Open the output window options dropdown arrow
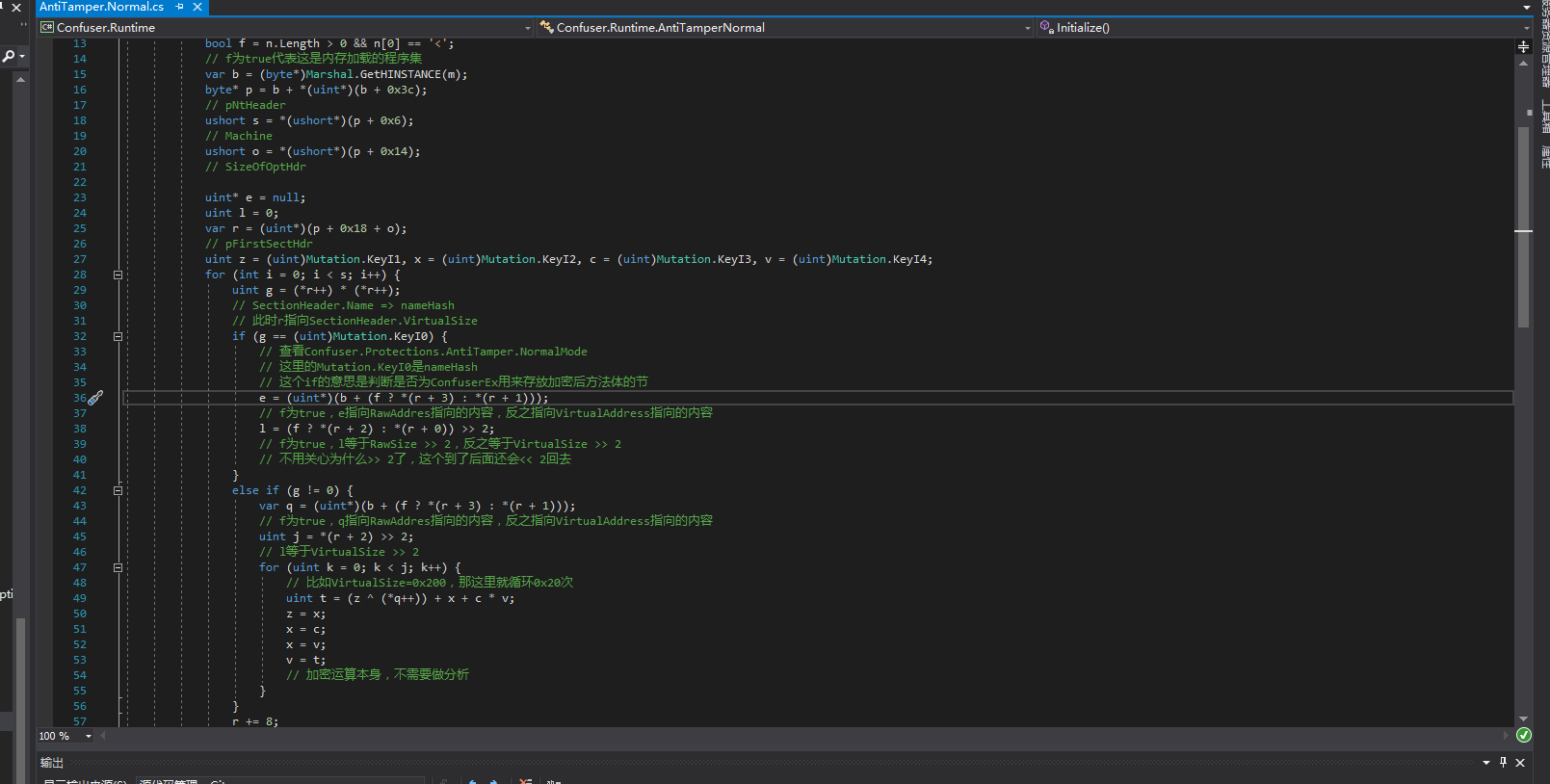 point(1485,762)
